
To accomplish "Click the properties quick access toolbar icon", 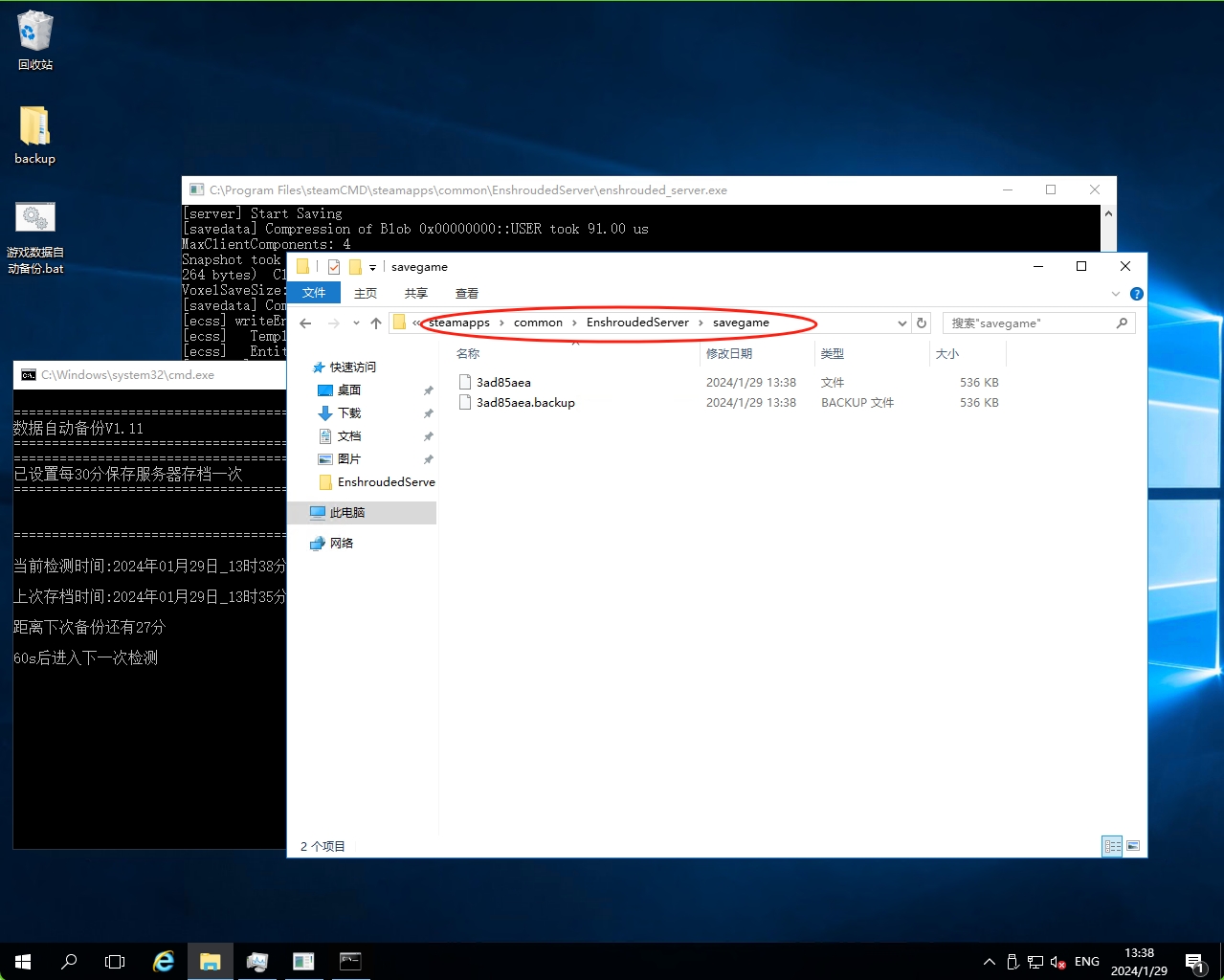I will [333, 267].
